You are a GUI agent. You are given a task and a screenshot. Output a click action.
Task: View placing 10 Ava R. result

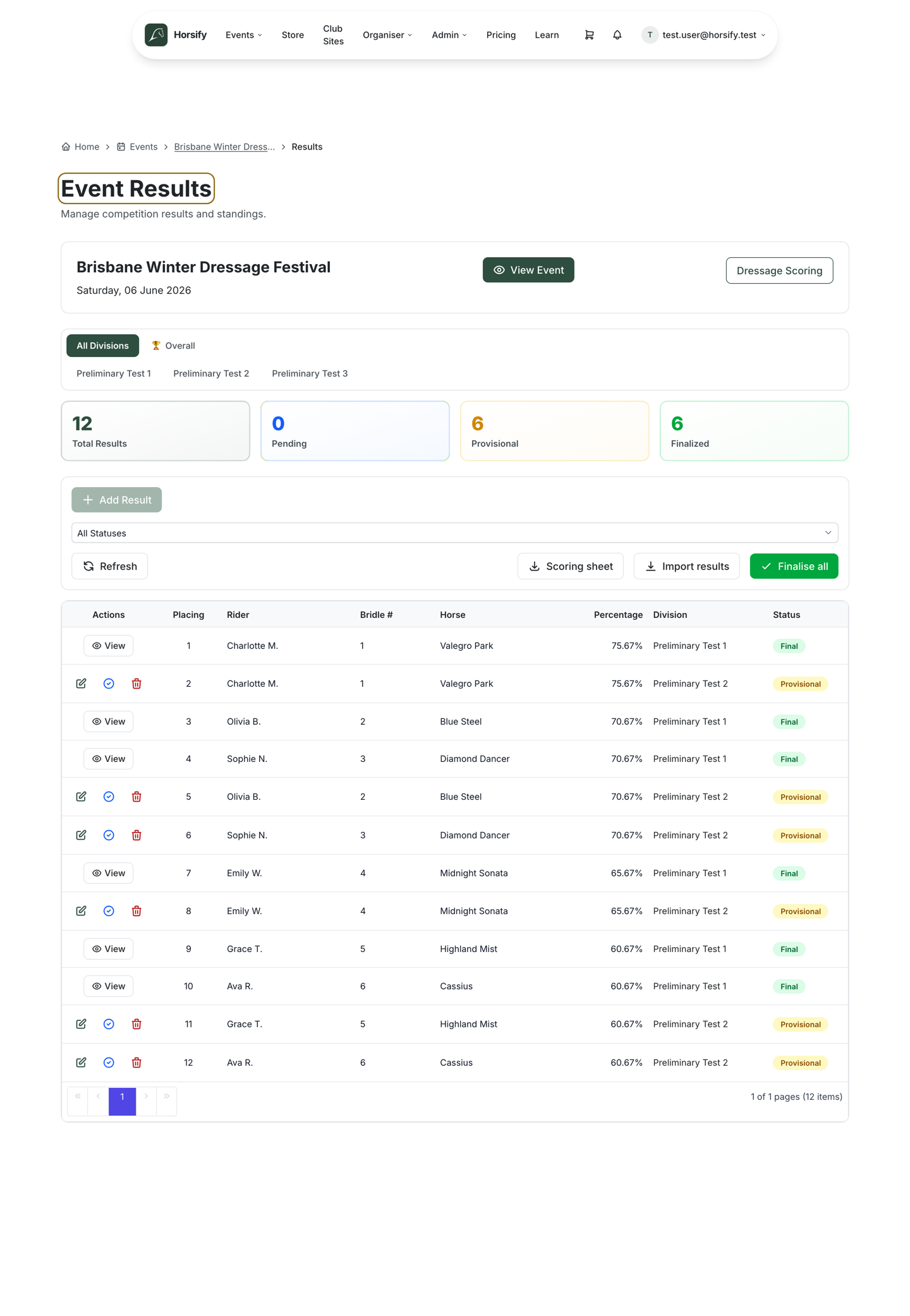point(109,986)
